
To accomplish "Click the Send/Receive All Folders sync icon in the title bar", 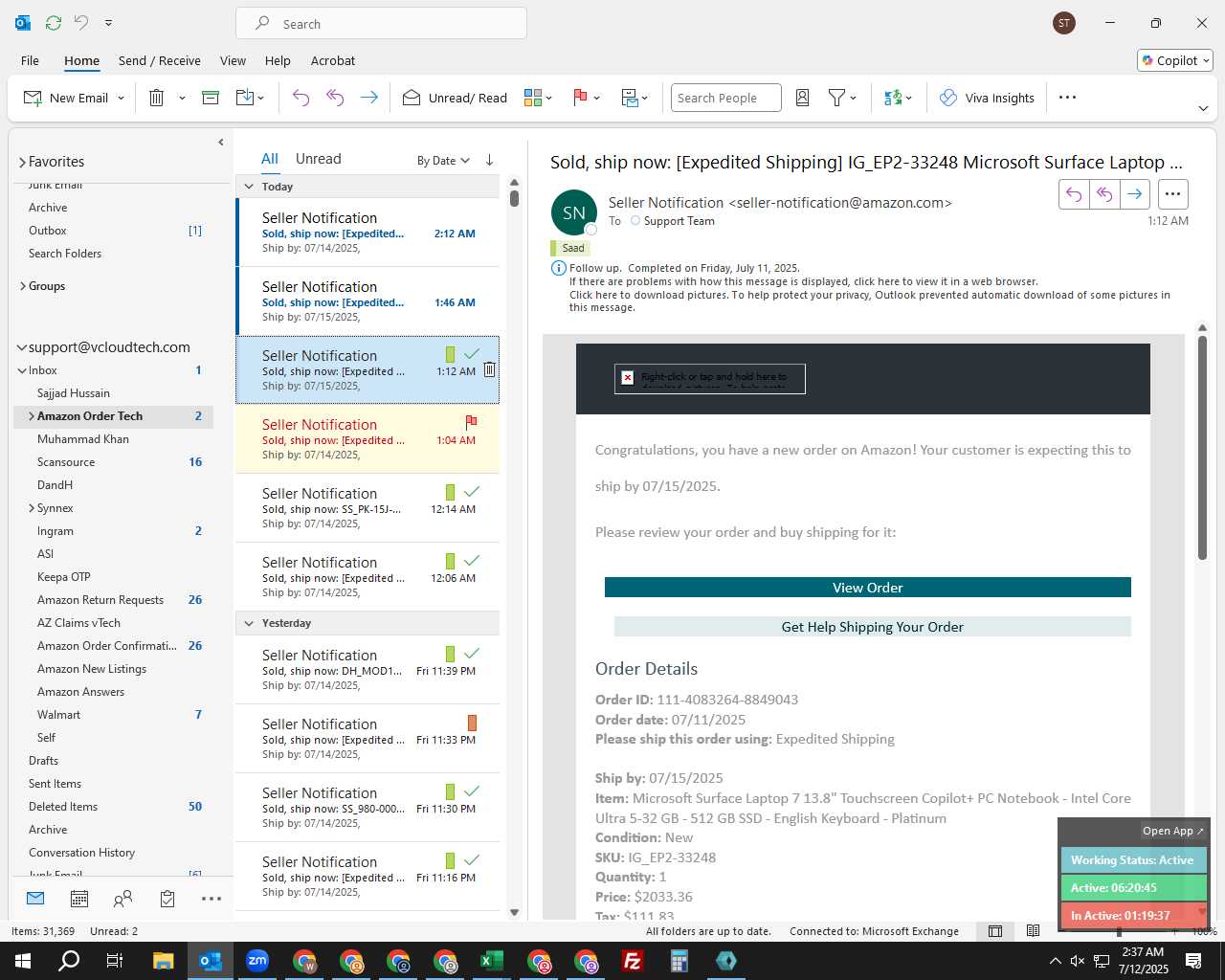I will 54,22.
